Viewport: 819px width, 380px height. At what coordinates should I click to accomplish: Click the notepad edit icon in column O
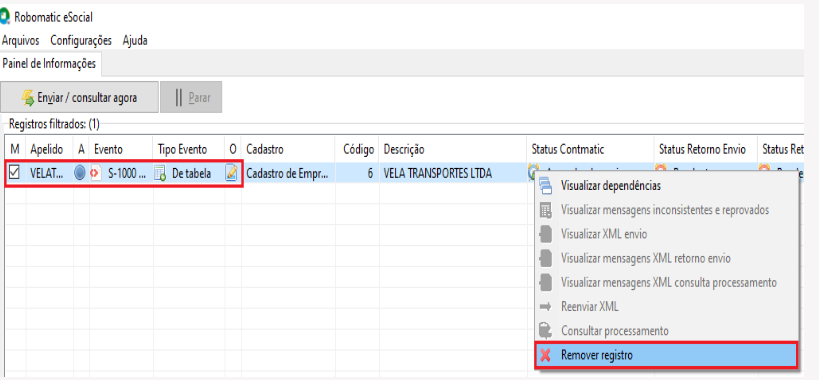231,173
